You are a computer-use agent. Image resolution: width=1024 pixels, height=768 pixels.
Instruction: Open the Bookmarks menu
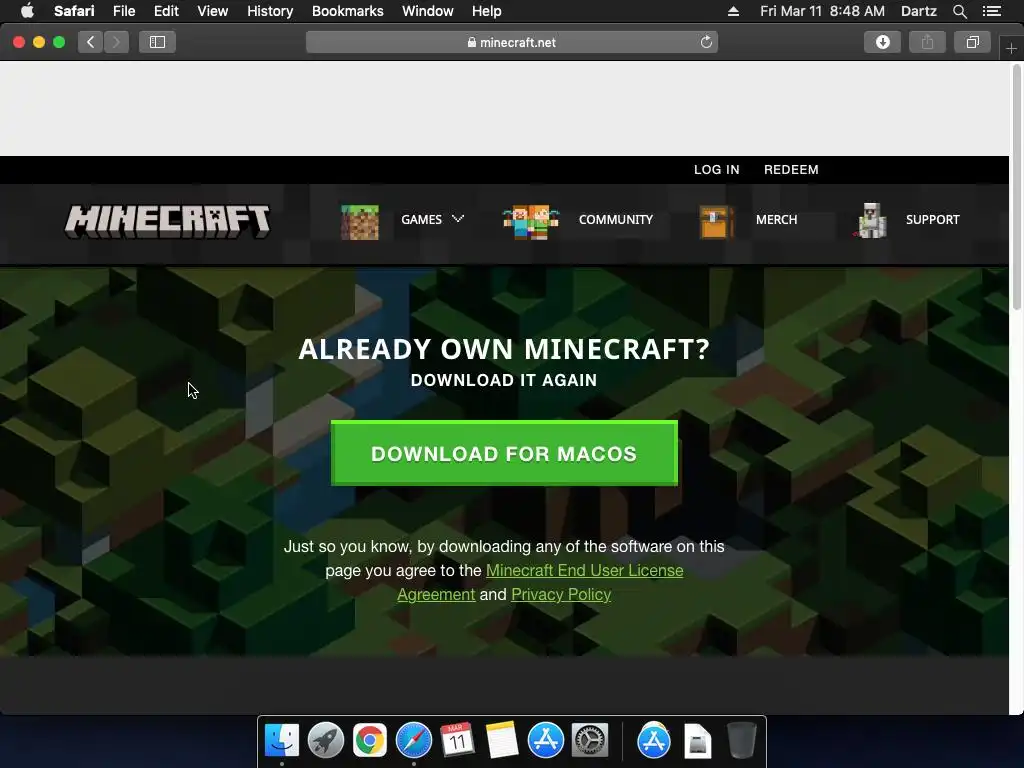pos(347,11)
